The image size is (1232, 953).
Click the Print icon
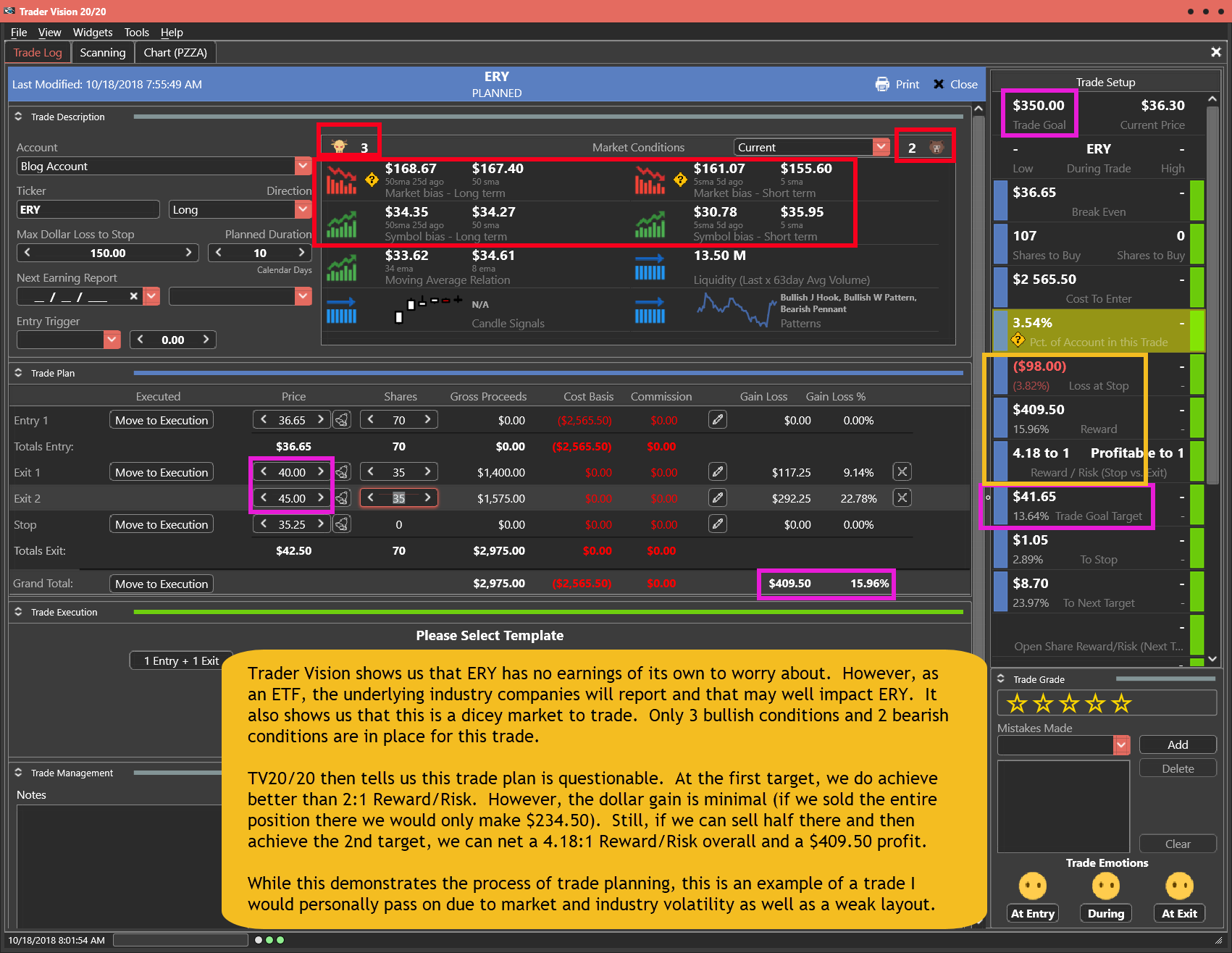(882, 84)
